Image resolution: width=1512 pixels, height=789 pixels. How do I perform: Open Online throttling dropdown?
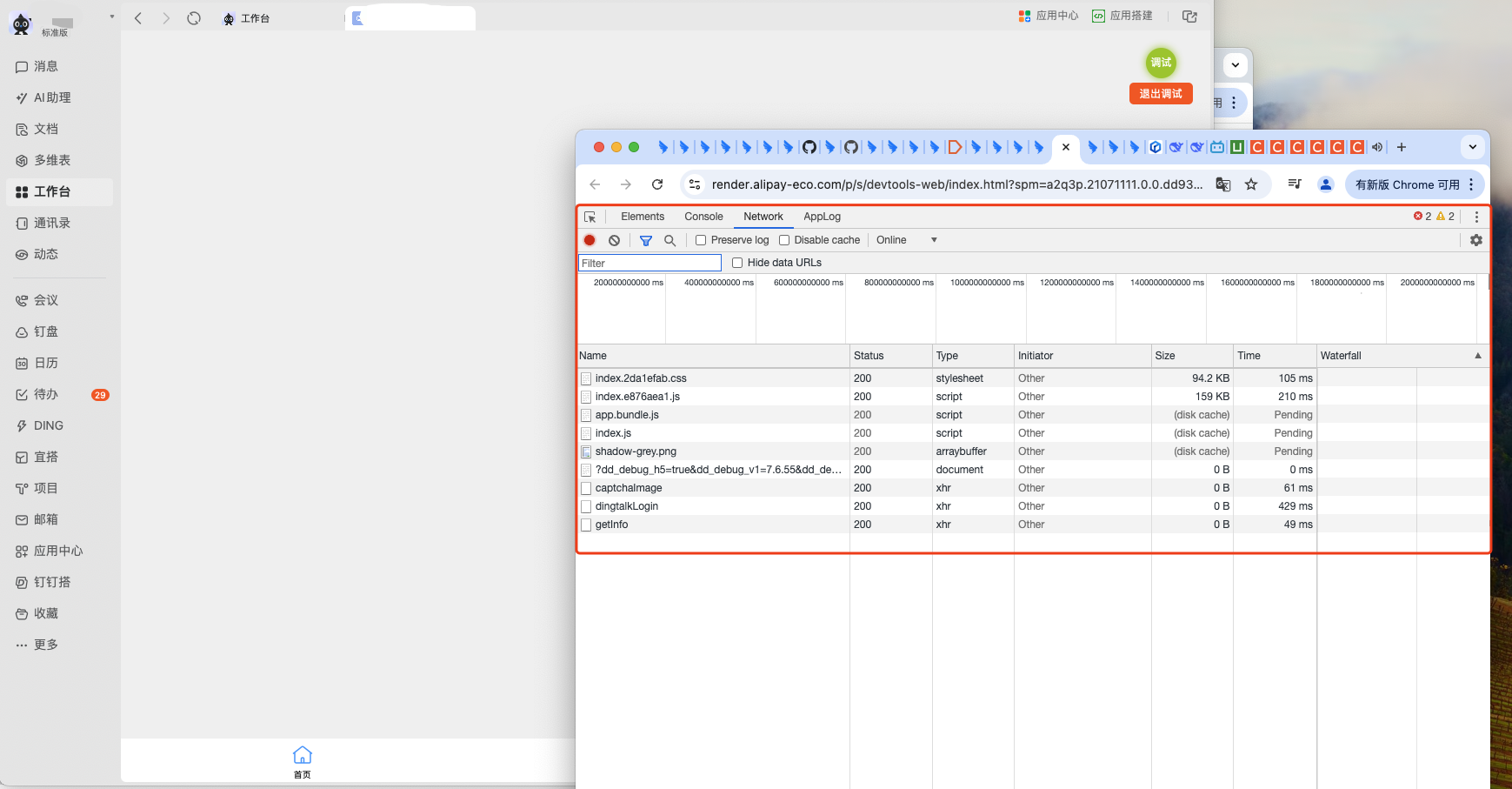907,240
